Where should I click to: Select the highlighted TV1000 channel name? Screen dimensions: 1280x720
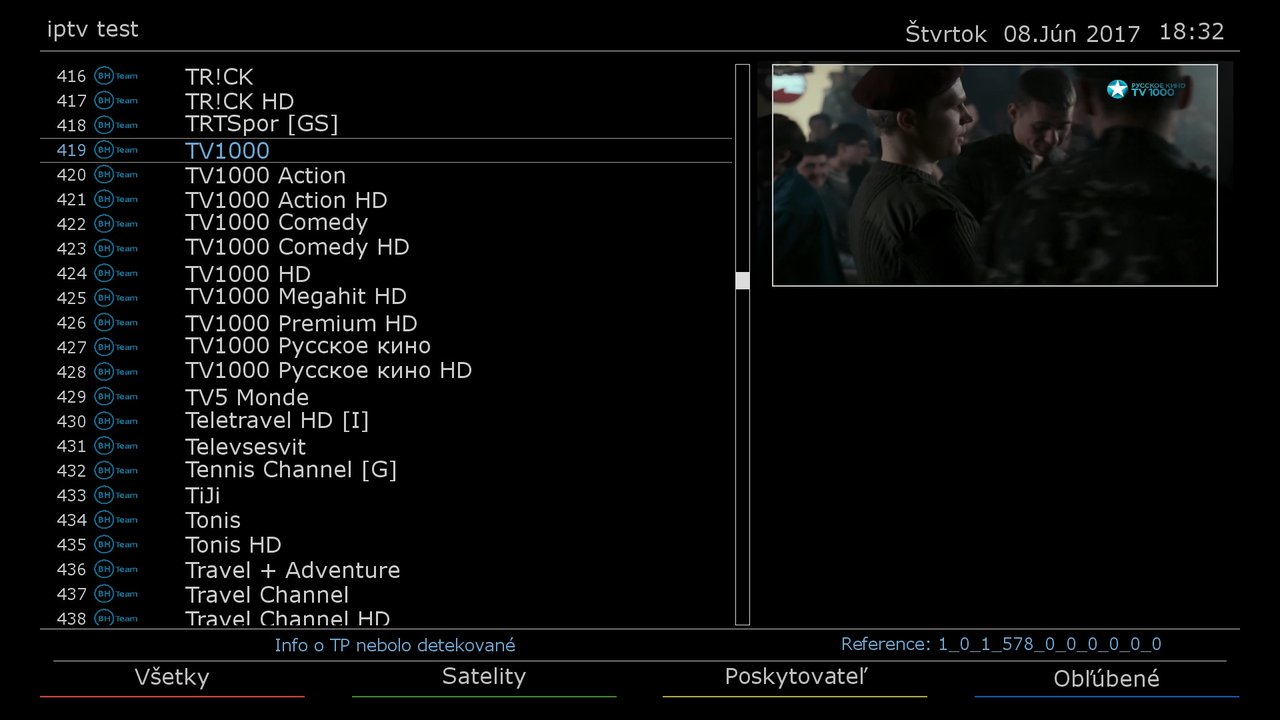227,151
